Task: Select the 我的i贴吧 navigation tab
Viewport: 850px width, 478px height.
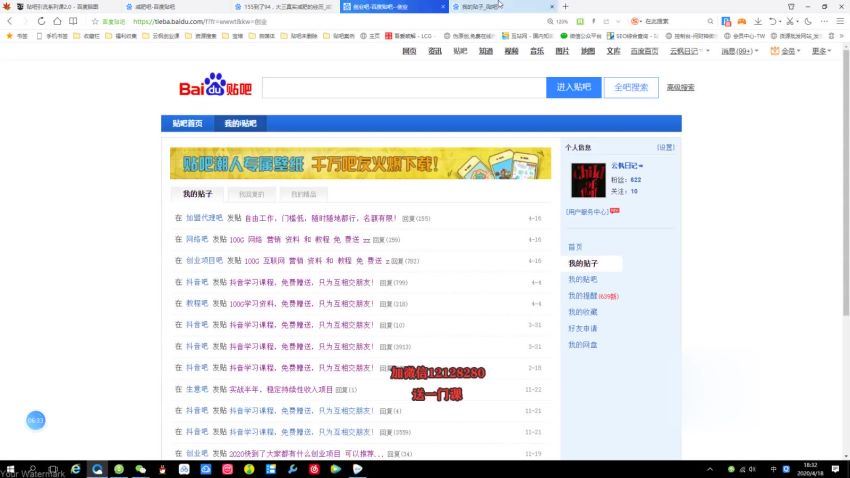Action: coord(240,124)
